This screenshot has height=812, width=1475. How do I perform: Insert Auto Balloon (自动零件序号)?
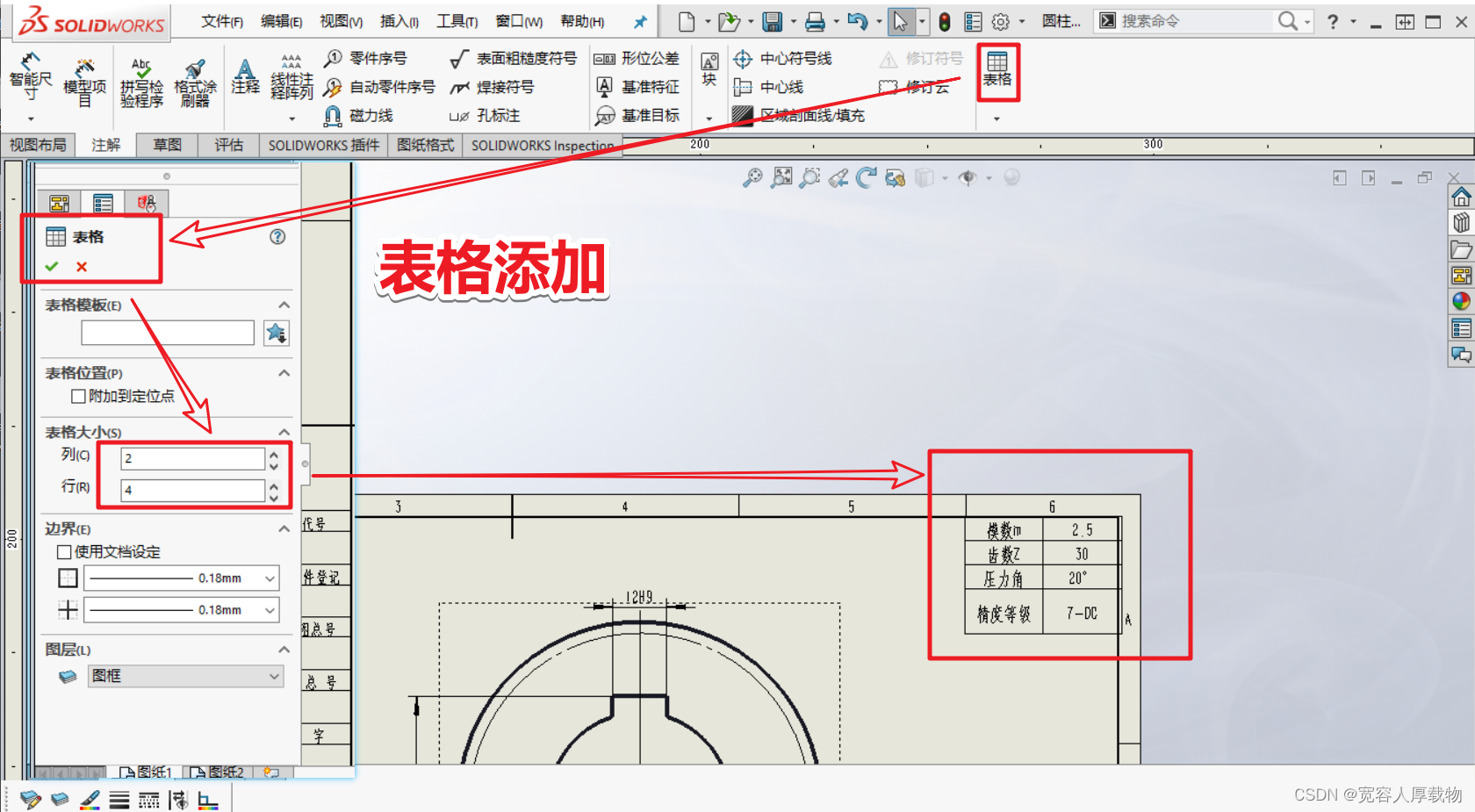pos(379,87)
